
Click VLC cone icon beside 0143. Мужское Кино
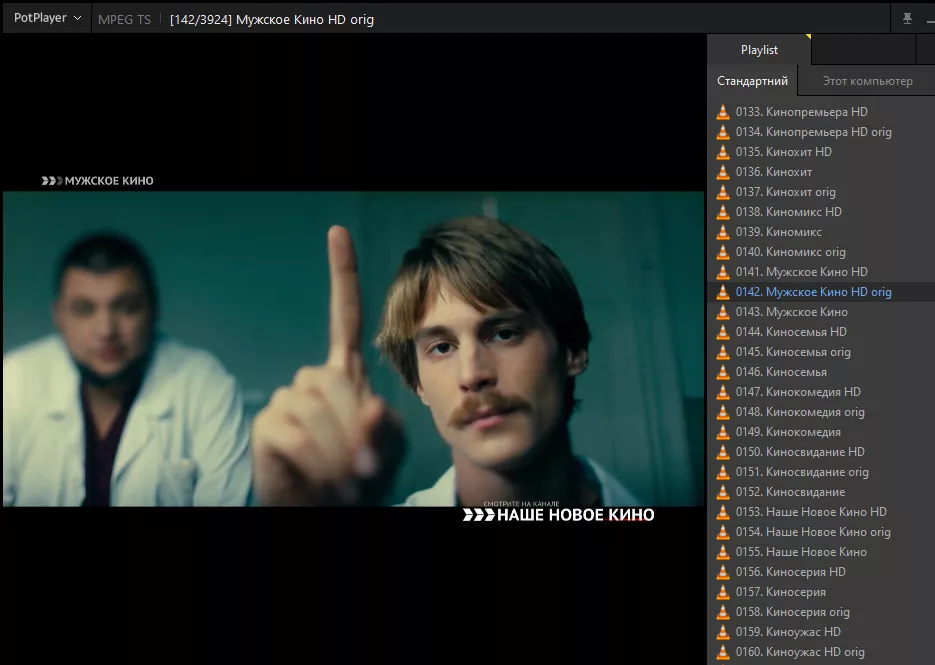point(723,312)
